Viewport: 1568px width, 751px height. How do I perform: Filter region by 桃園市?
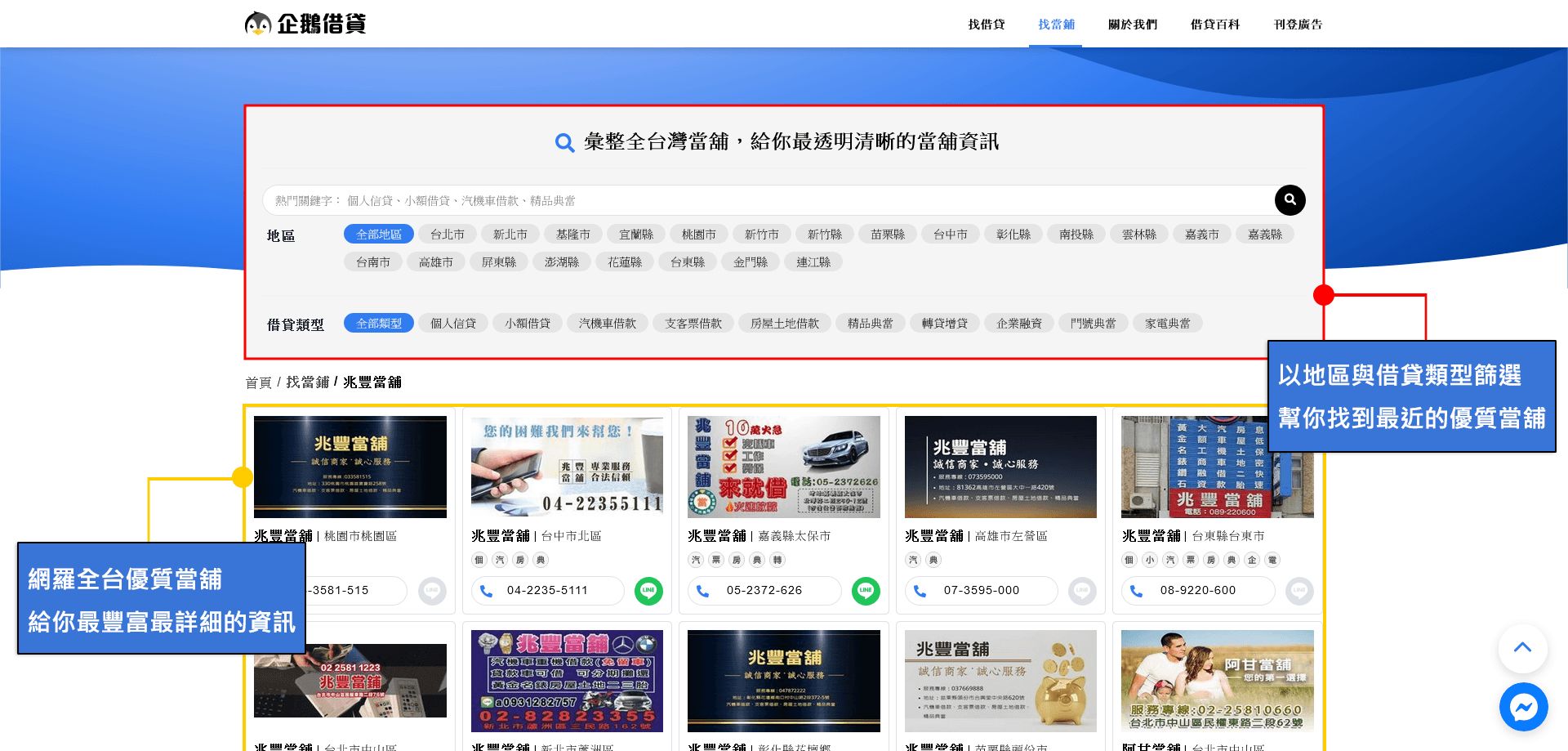point(699,235)
